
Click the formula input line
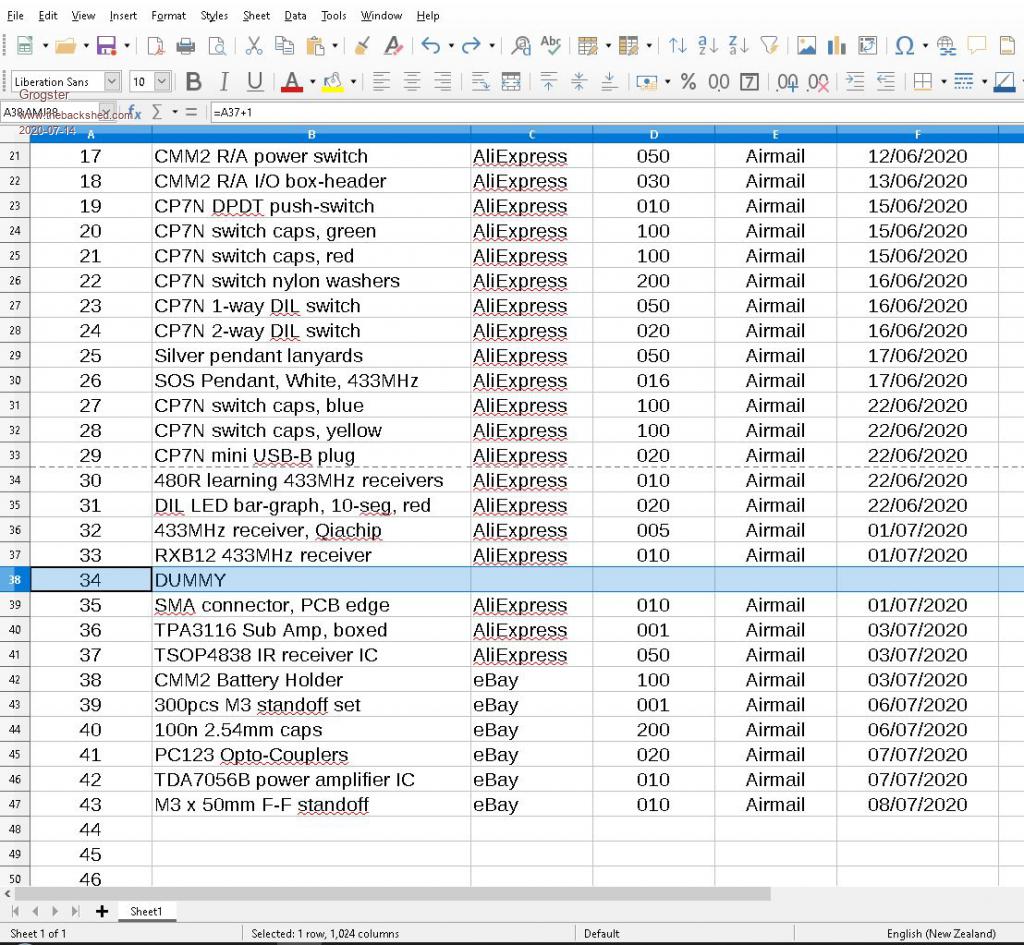[x=616, y=112]
